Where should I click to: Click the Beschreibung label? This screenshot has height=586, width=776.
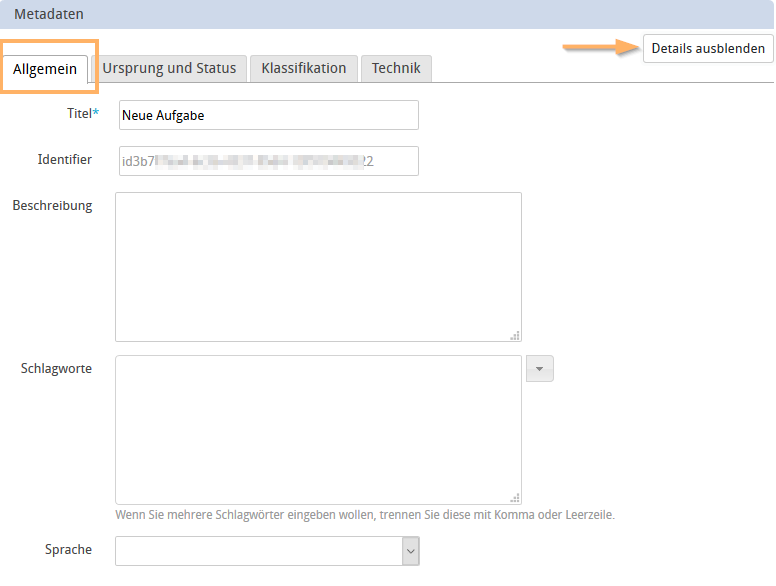(x=52, y=205)
